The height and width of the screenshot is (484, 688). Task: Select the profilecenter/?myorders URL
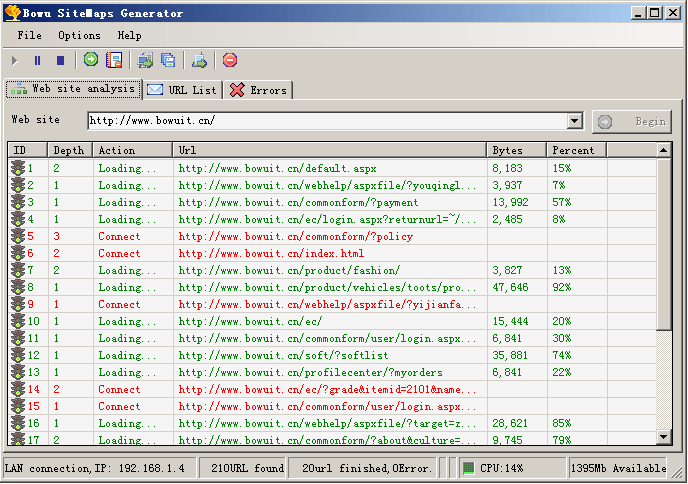point(311,373)
